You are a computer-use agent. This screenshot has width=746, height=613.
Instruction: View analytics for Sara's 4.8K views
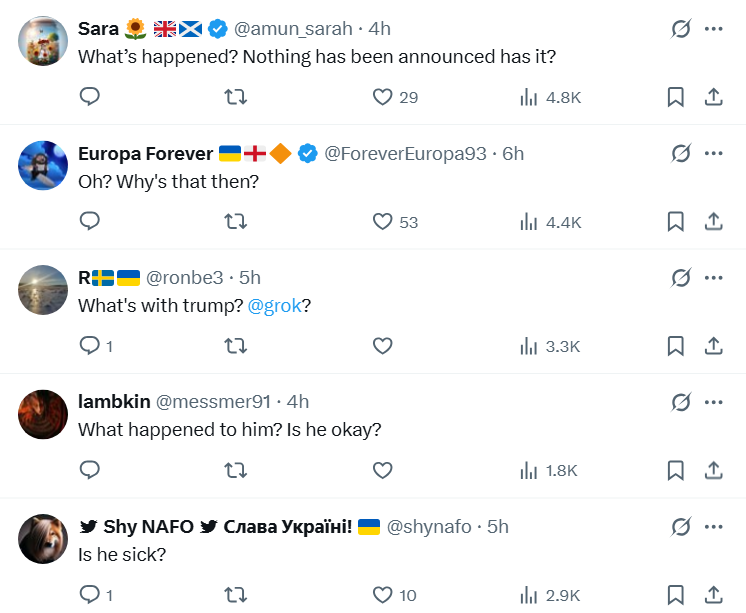click(x=550, y=97)
